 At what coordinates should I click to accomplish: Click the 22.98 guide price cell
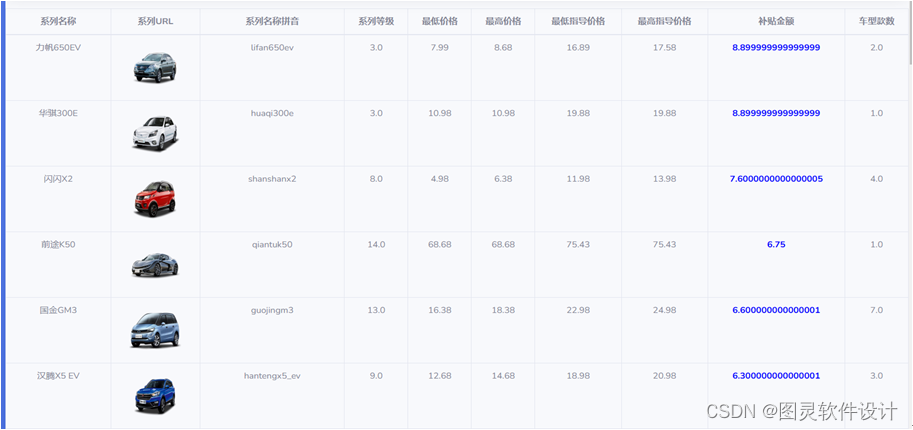click(x=578, y=310)
